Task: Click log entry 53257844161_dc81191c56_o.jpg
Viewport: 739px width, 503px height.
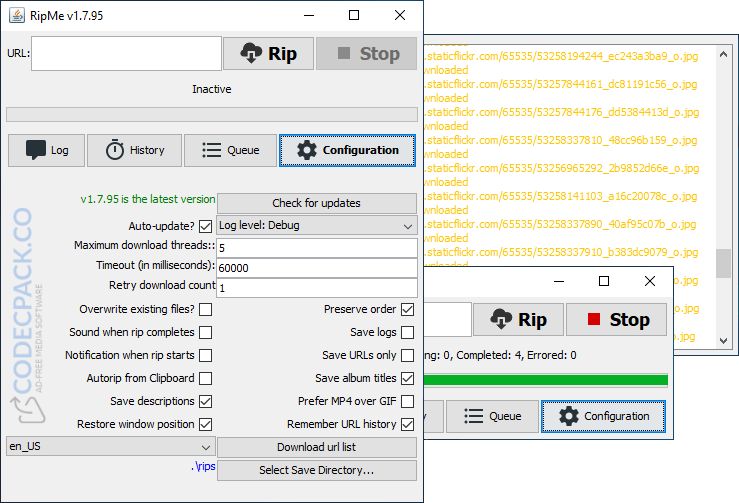Action: pyautogui.click(x=561, y=84)
